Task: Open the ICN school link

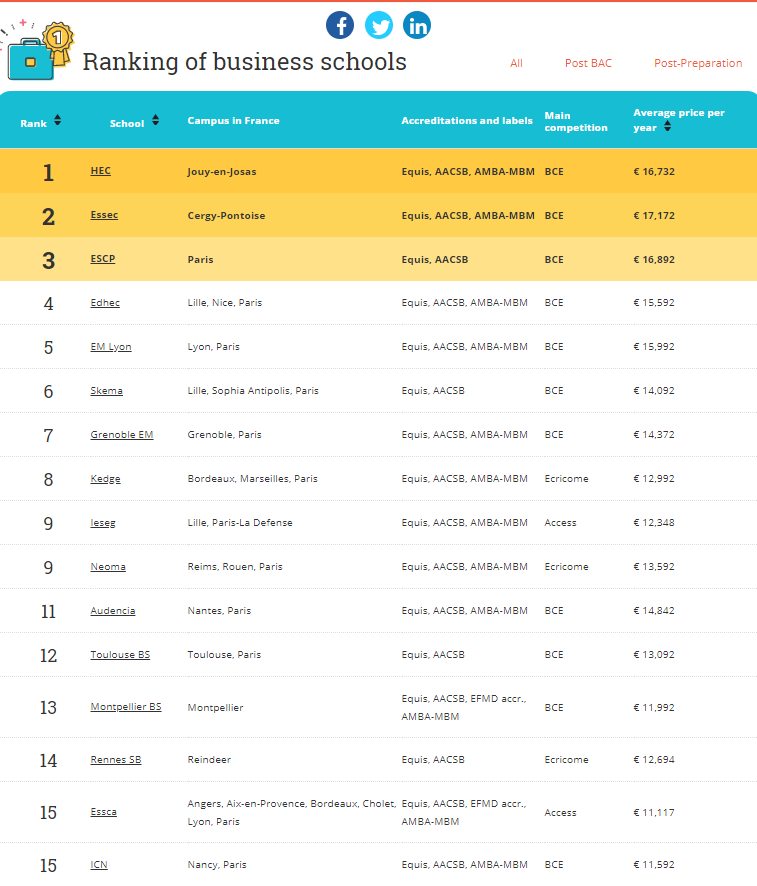Action: pyautogui.click(x=99, y=865)
